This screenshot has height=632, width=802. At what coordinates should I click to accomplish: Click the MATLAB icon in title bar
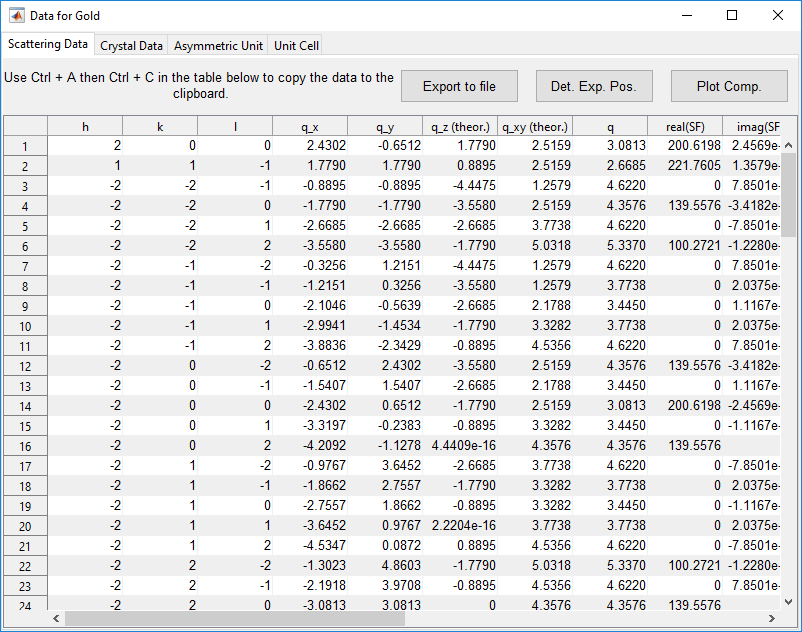(x=17, y=16)
